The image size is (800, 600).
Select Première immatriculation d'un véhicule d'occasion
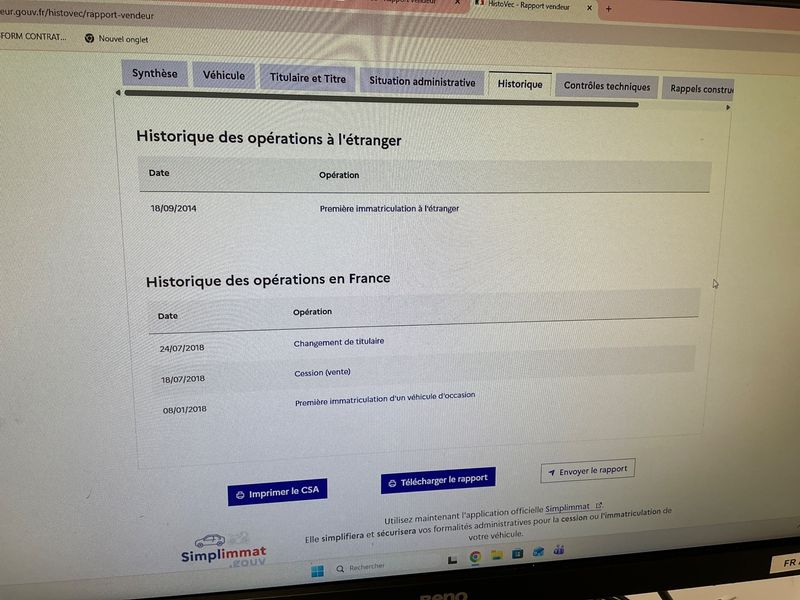click(x=385, y=398)
